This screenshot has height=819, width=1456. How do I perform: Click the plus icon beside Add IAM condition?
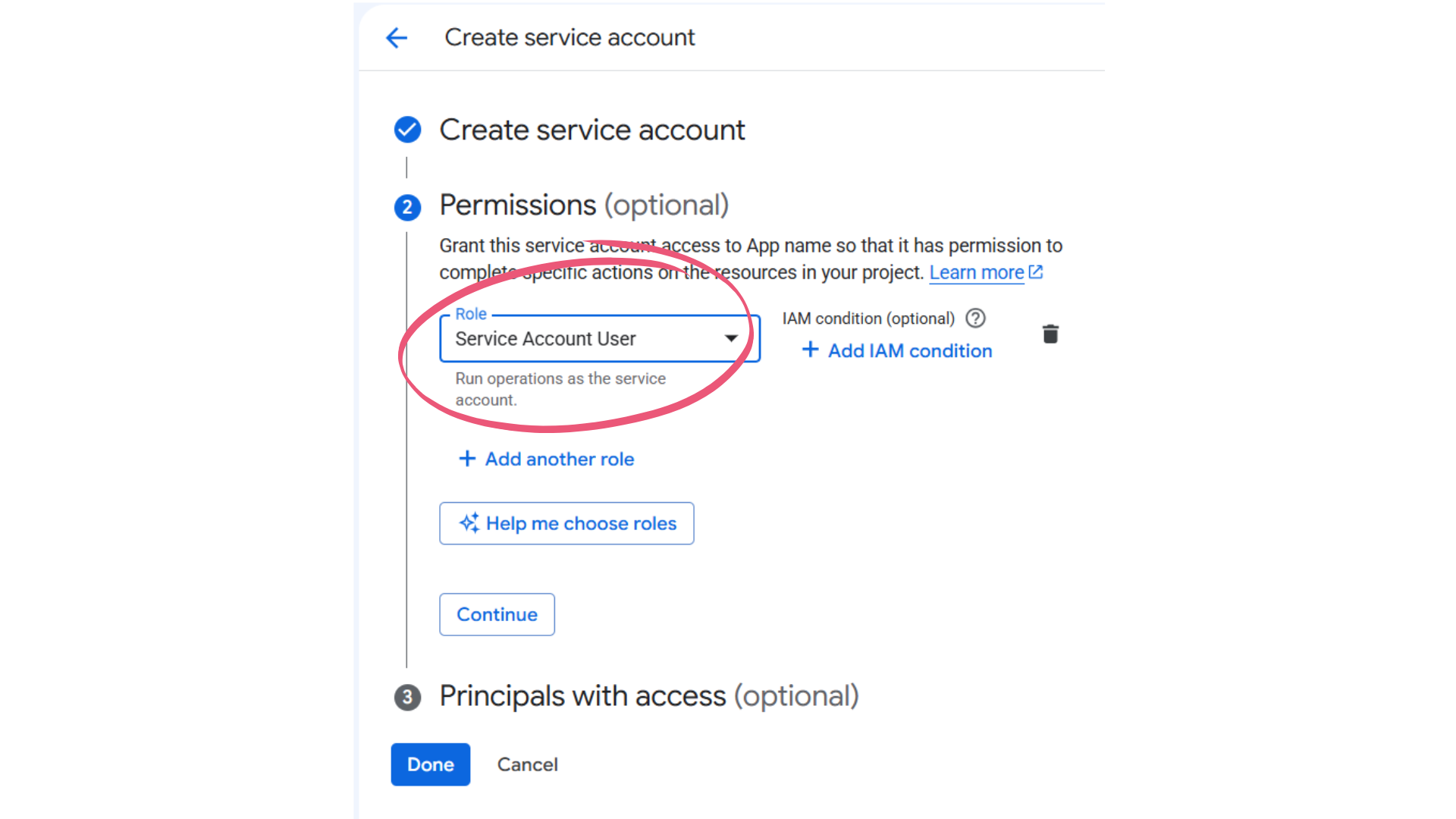coord(810,350)
